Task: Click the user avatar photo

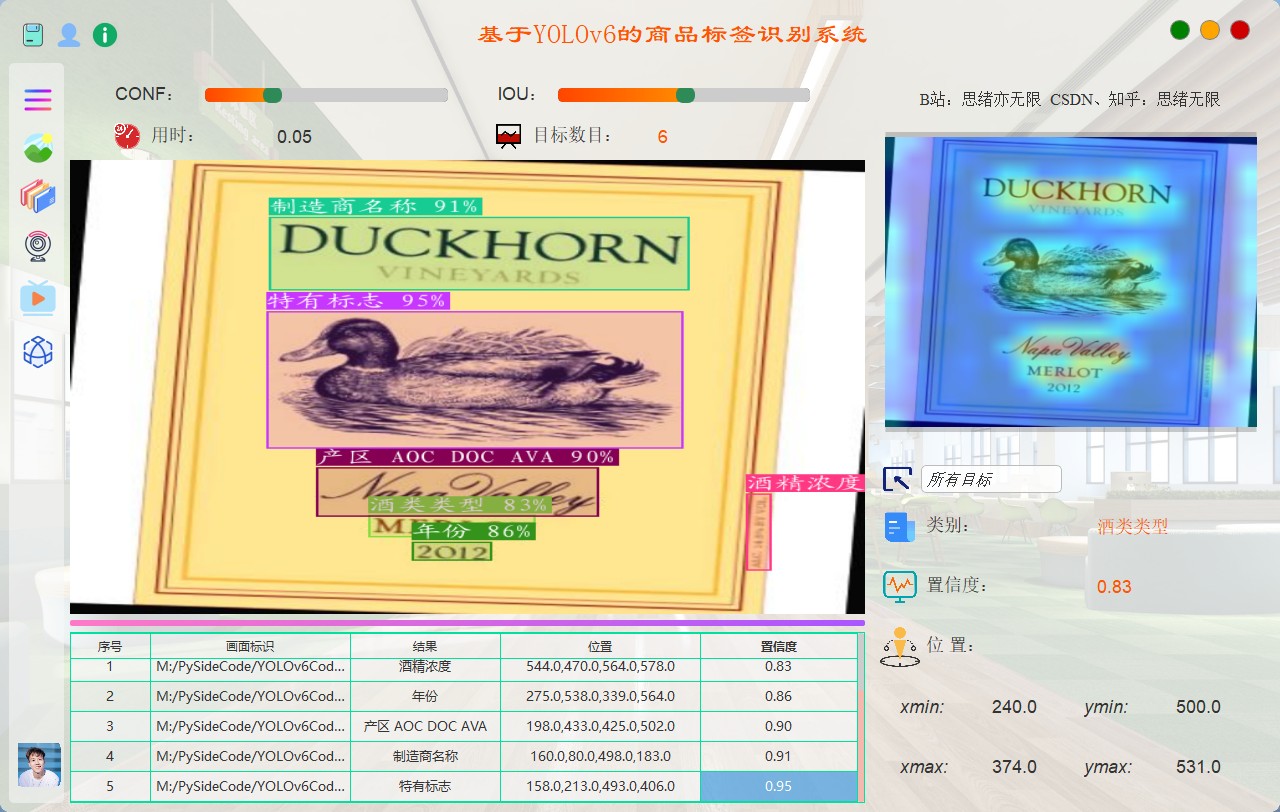Action: click(x=39, y=765)
